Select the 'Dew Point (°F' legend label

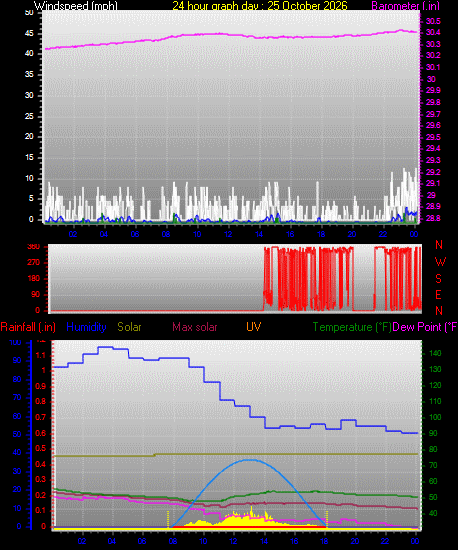pos(425,327)
